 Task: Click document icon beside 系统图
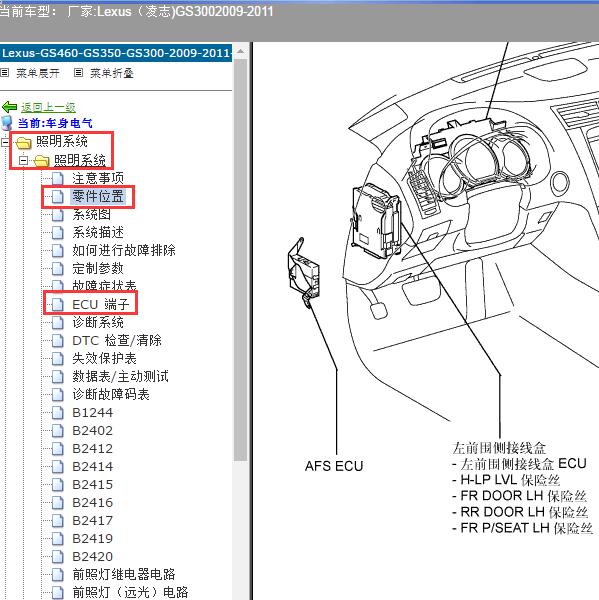point(57,214)
